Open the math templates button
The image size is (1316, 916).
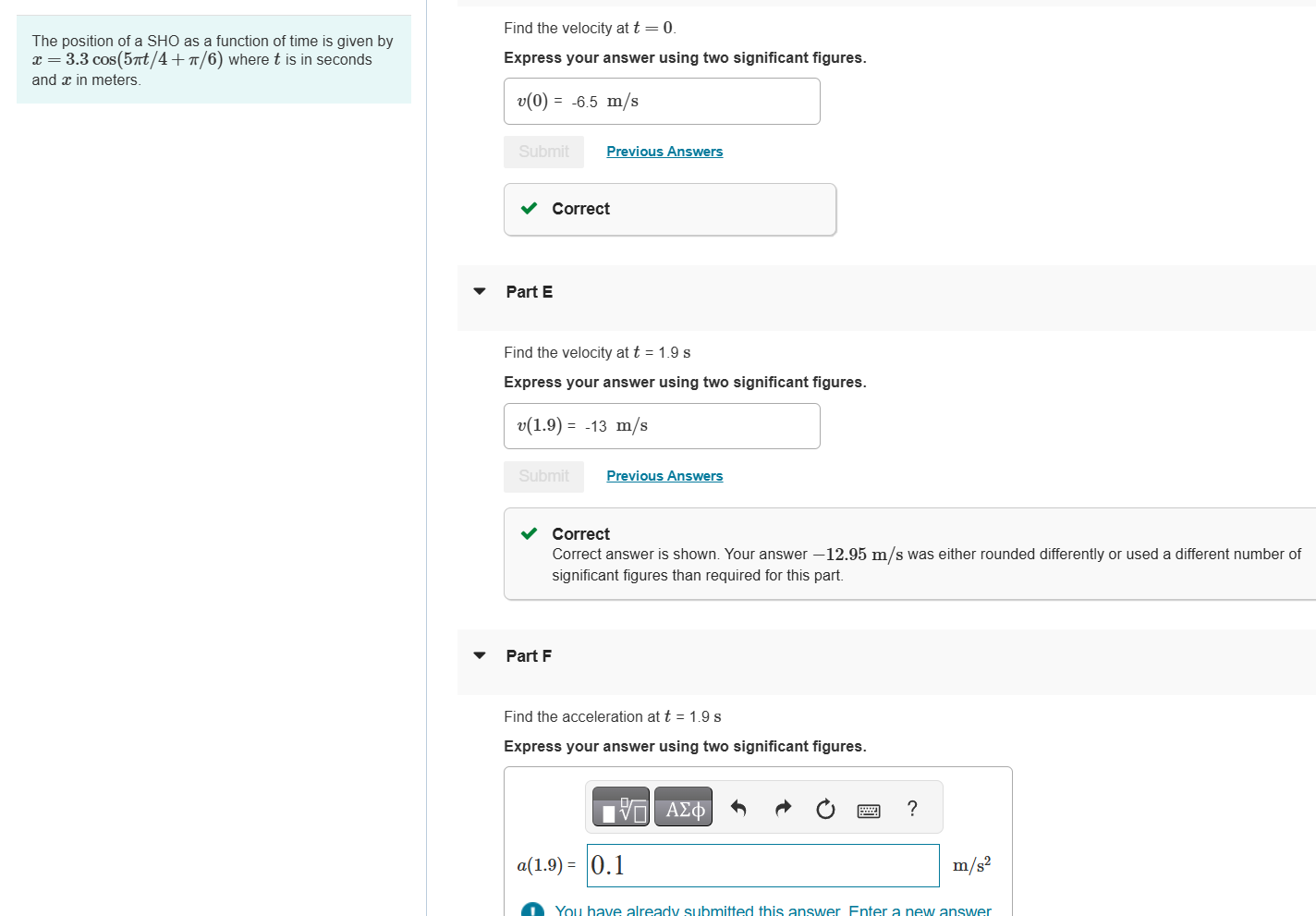(620, 807)
